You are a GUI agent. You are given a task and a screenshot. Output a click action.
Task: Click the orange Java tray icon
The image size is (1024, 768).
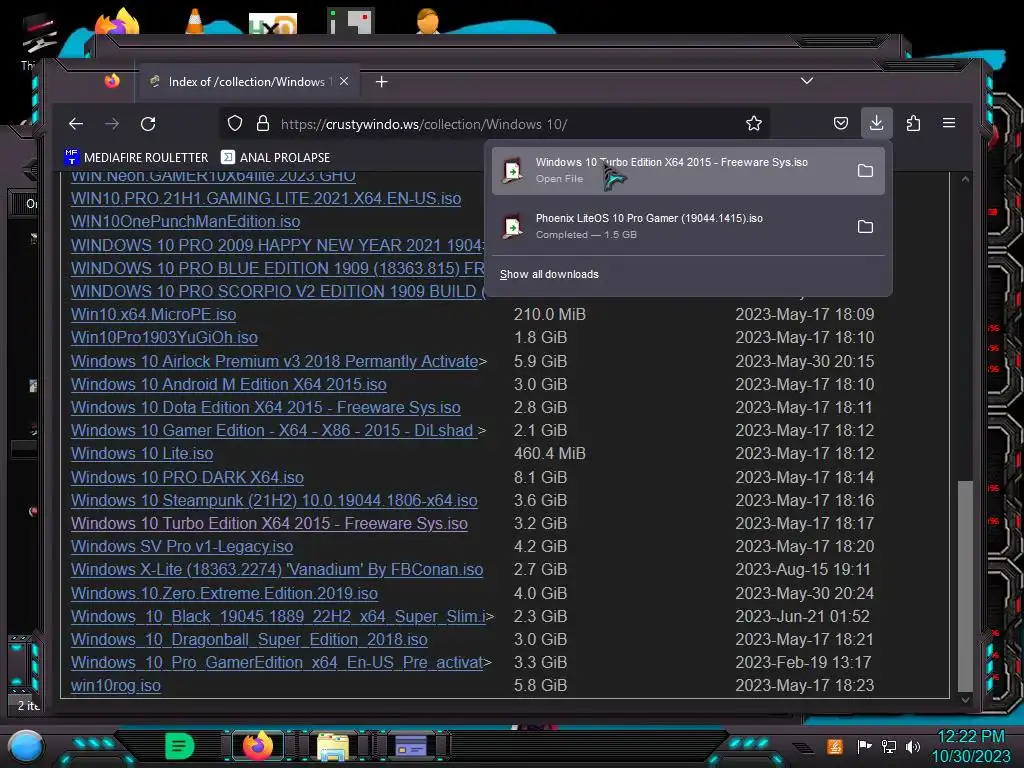tap(835, 746)
